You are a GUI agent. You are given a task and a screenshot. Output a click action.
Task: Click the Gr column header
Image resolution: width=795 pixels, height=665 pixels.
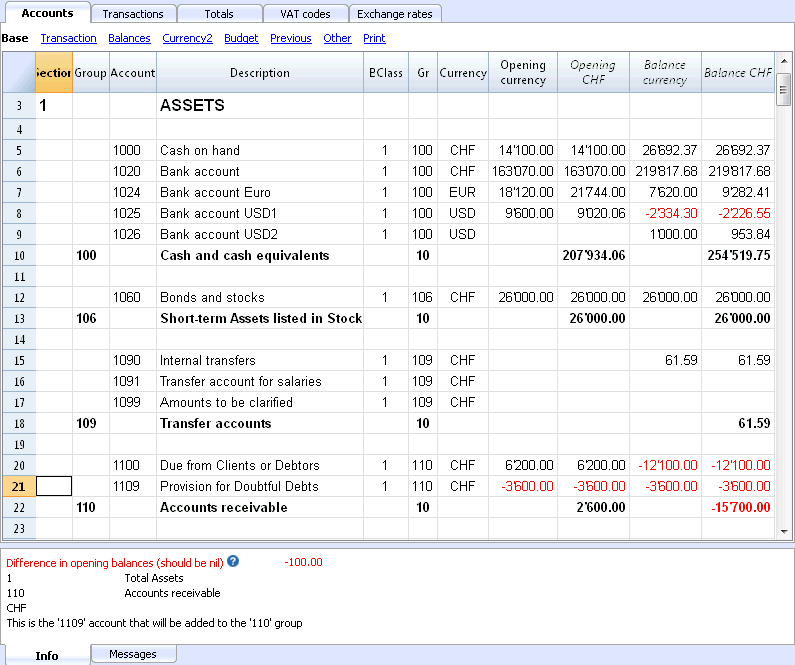point(423,72)
